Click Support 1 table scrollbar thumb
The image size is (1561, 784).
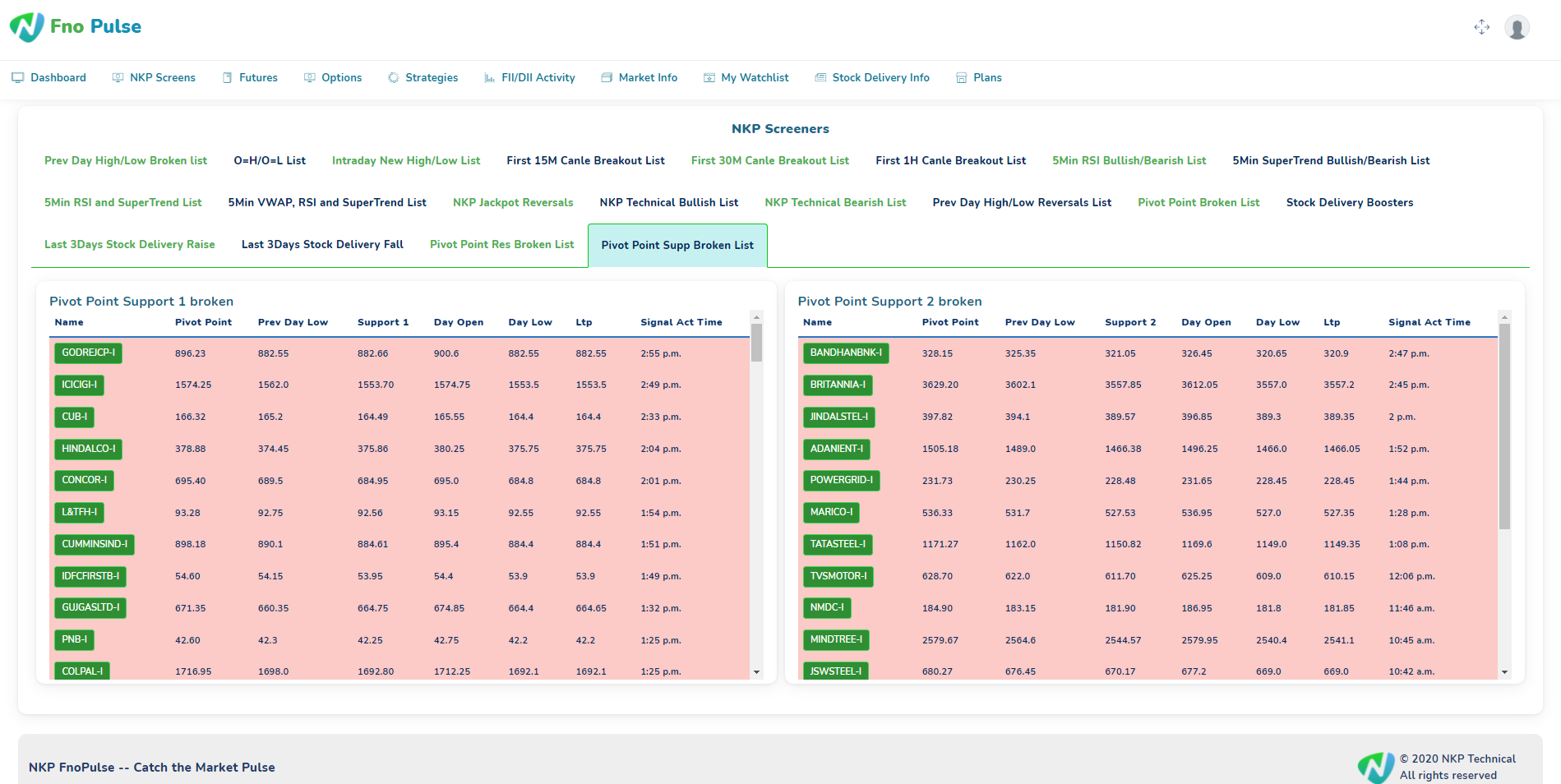pyautogui.click(x=756, y=343)
